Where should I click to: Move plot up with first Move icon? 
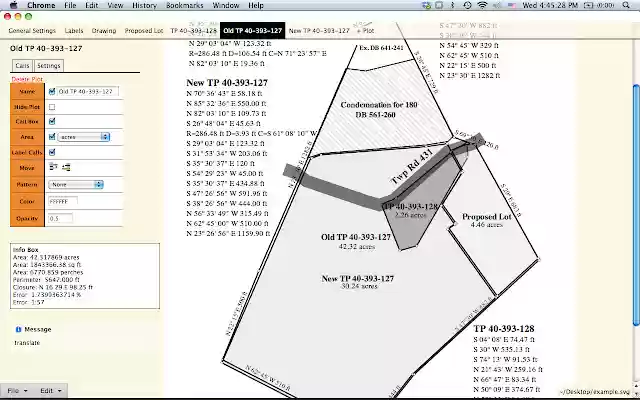(53, 167)
